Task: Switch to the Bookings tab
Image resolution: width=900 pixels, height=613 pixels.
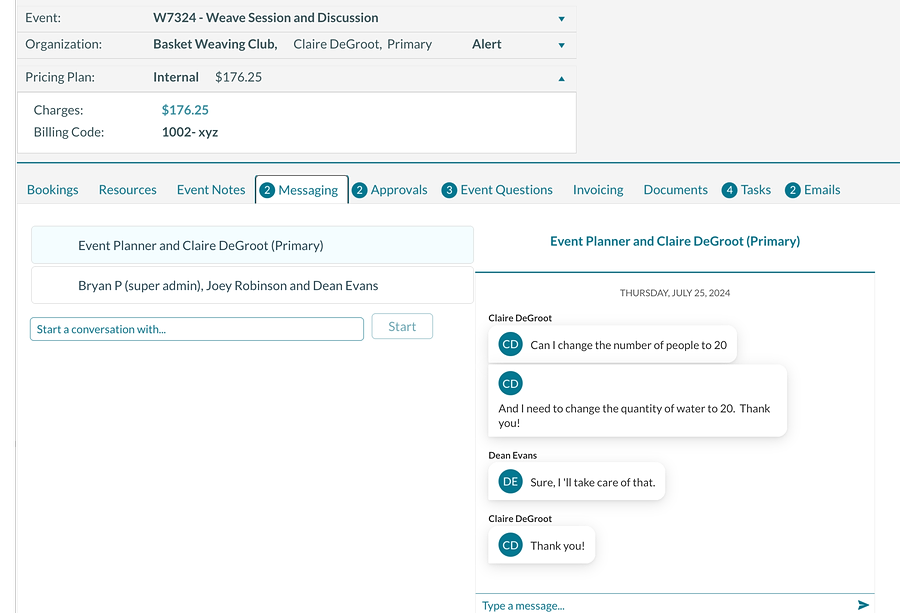Action: (52, 189)
